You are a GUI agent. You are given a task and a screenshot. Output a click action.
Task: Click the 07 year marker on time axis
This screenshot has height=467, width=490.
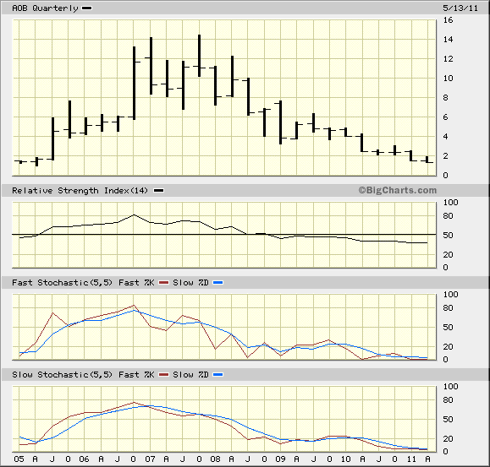pos(150,459)
